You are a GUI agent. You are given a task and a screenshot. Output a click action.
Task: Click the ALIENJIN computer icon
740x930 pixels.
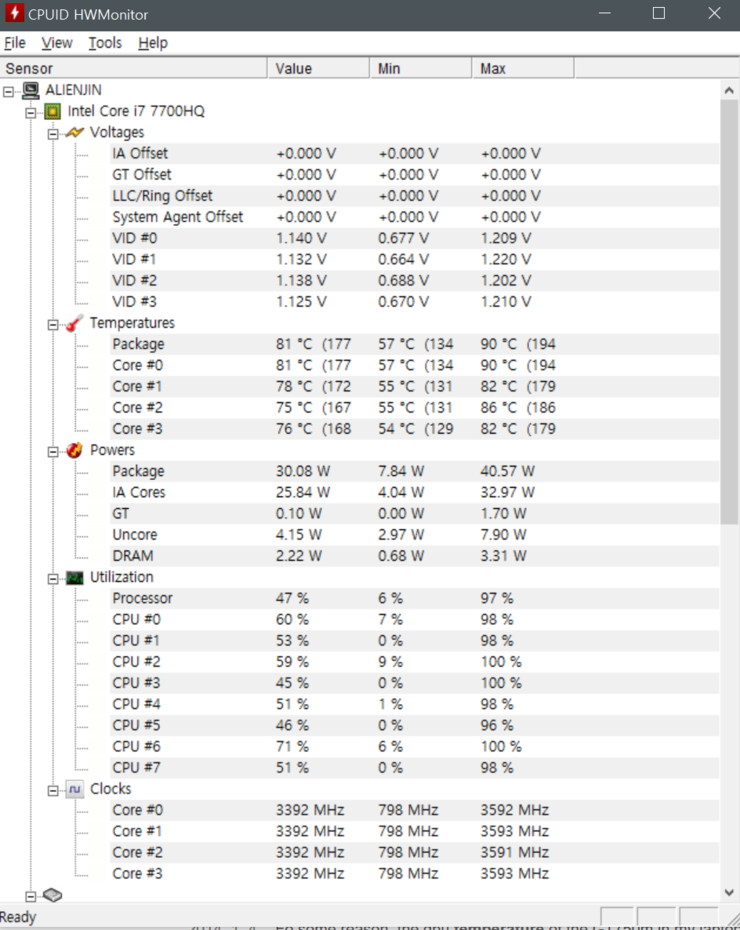click(31, 90)
